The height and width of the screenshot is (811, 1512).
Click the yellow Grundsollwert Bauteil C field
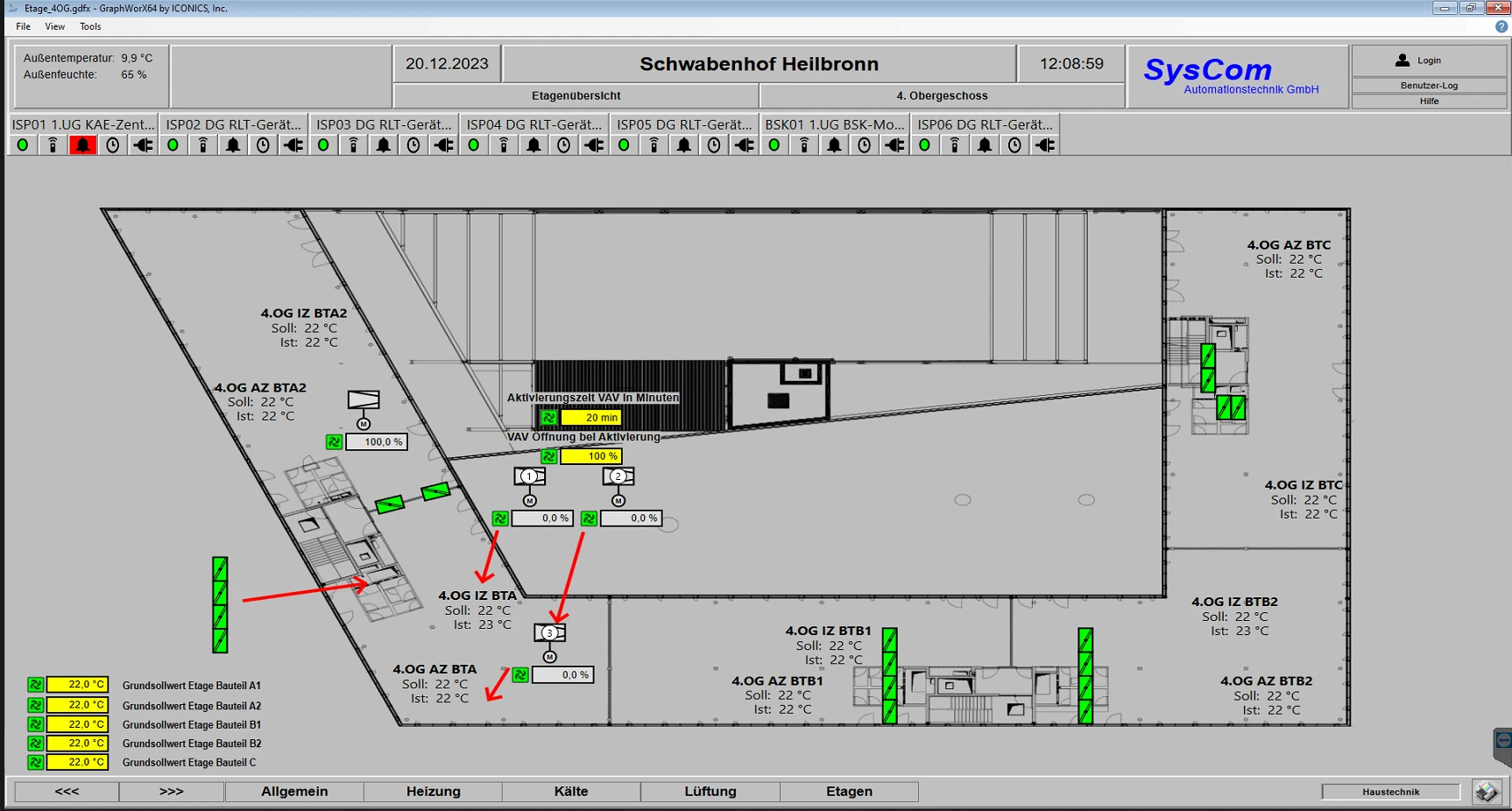(77, 763)
